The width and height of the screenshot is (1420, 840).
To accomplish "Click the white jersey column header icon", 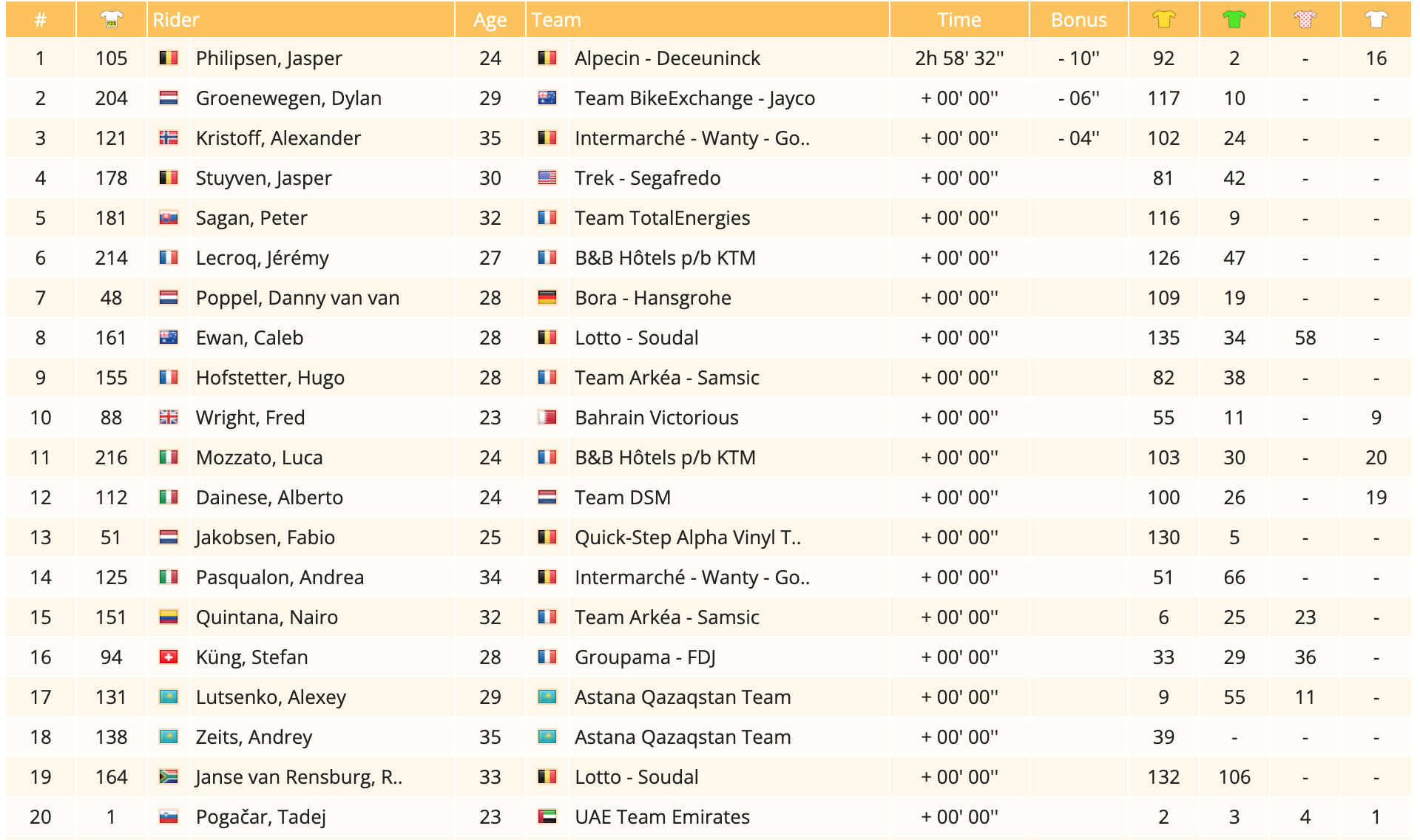I will [x=1376, y=20].
